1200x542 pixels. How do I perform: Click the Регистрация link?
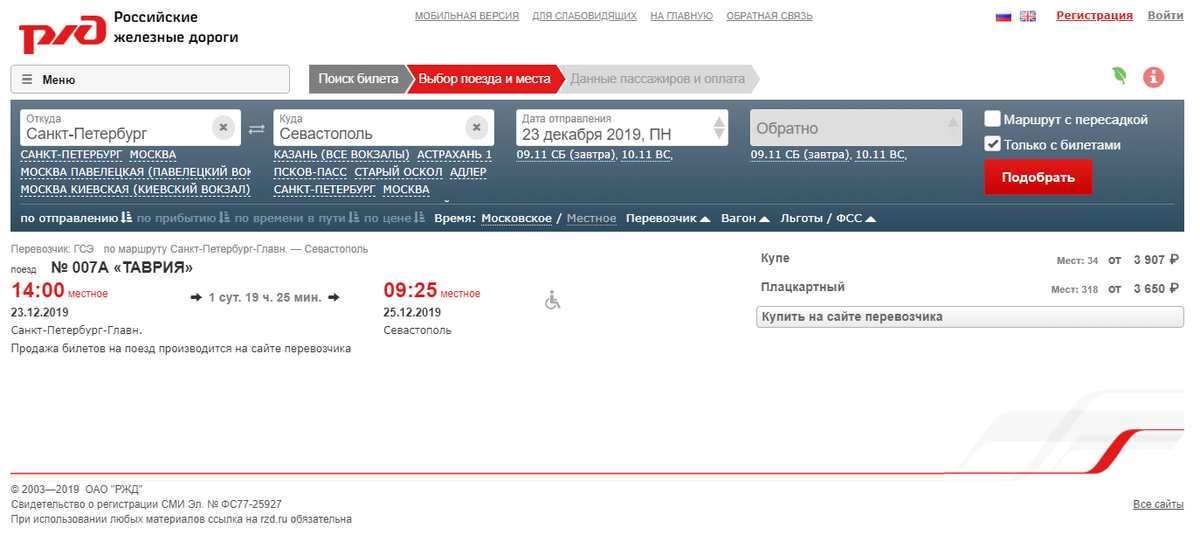[1094, 16]
